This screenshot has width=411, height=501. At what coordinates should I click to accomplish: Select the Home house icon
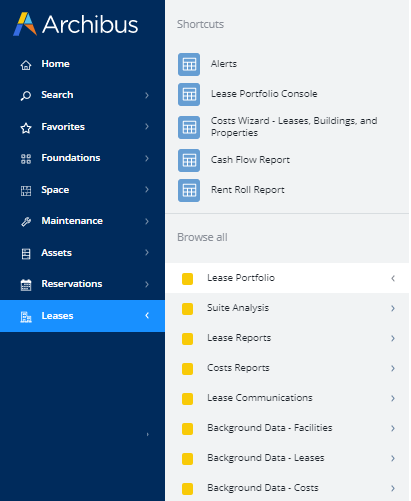coord(26,65)
